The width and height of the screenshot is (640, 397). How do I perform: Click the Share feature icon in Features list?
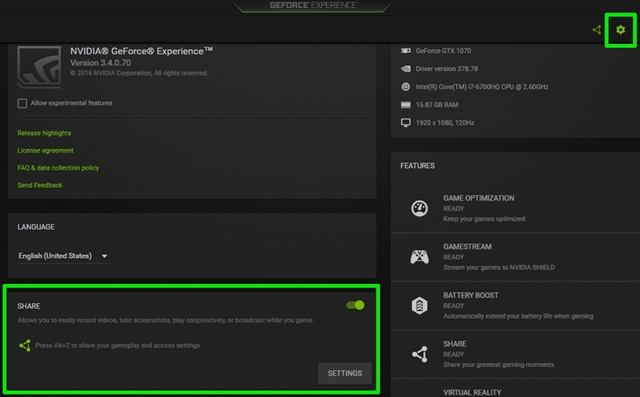[420, 354]
